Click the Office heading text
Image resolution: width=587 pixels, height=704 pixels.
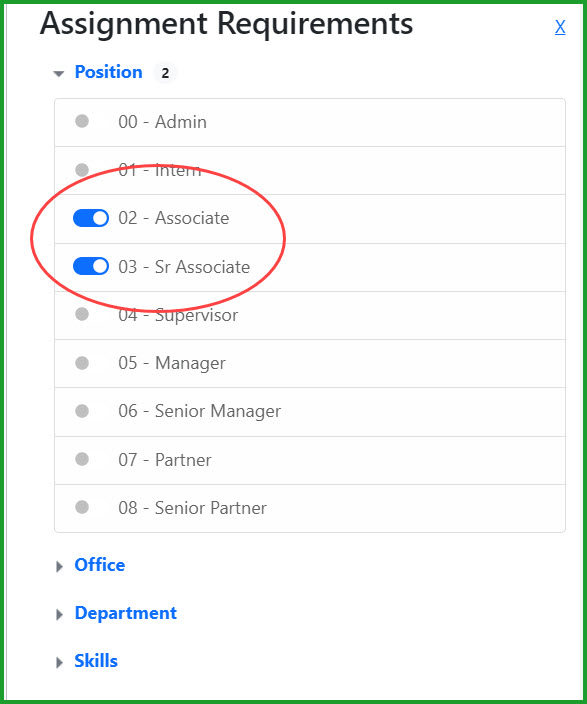[100, 565]
